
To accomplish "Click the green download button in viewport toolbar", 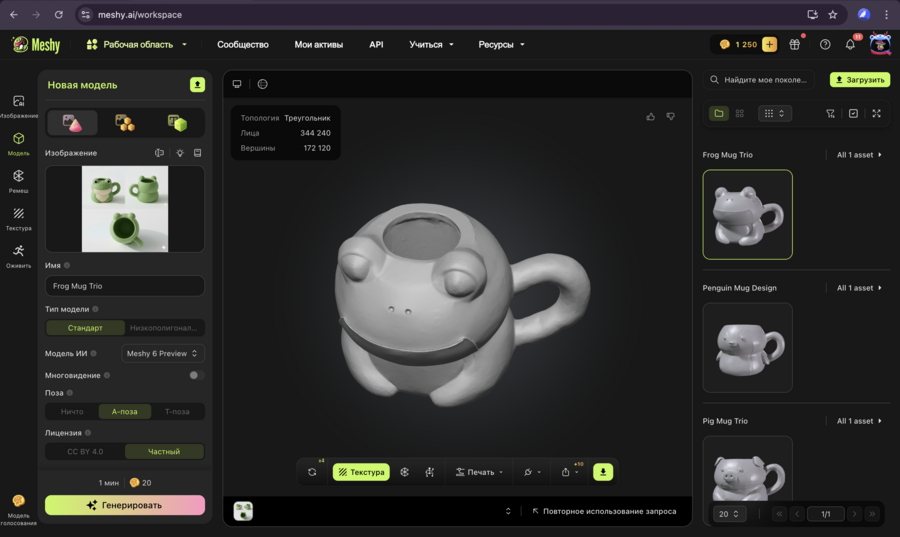I will [x=603, y=472].
